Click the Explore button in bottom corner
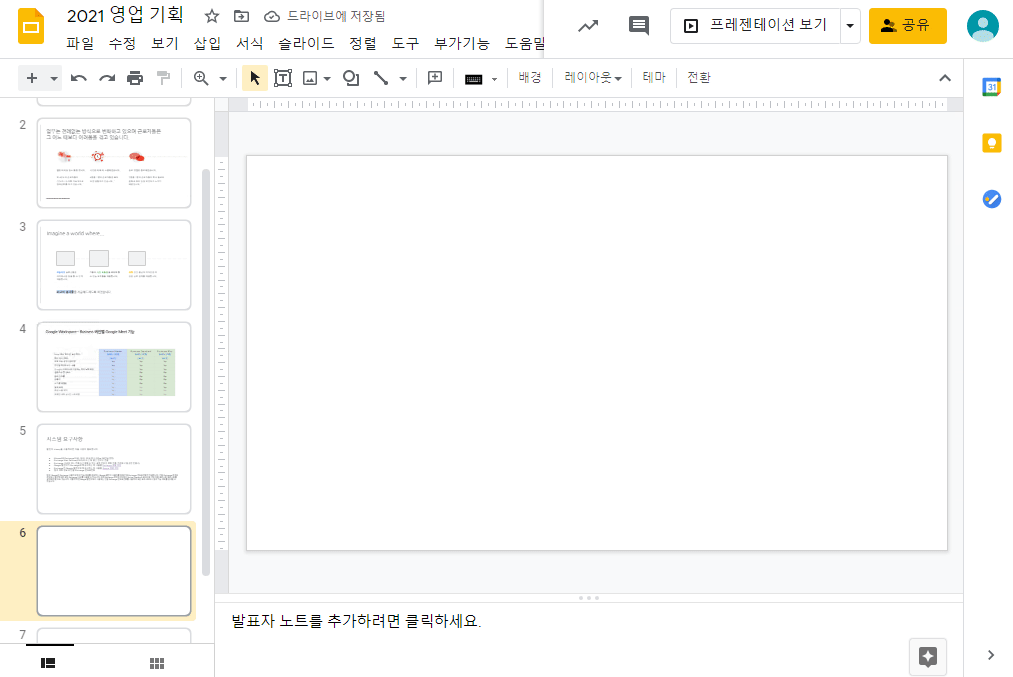 [928, 657]
